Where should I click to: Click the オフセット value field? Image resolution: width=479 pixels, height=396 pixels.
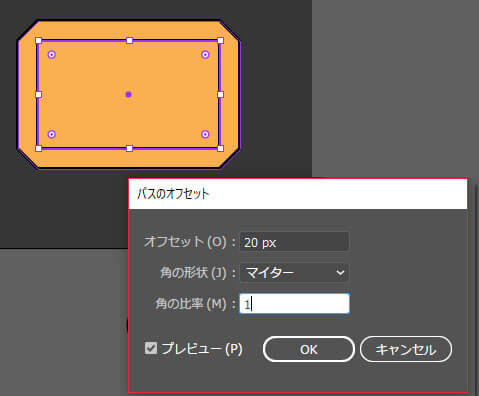(294, 242)
